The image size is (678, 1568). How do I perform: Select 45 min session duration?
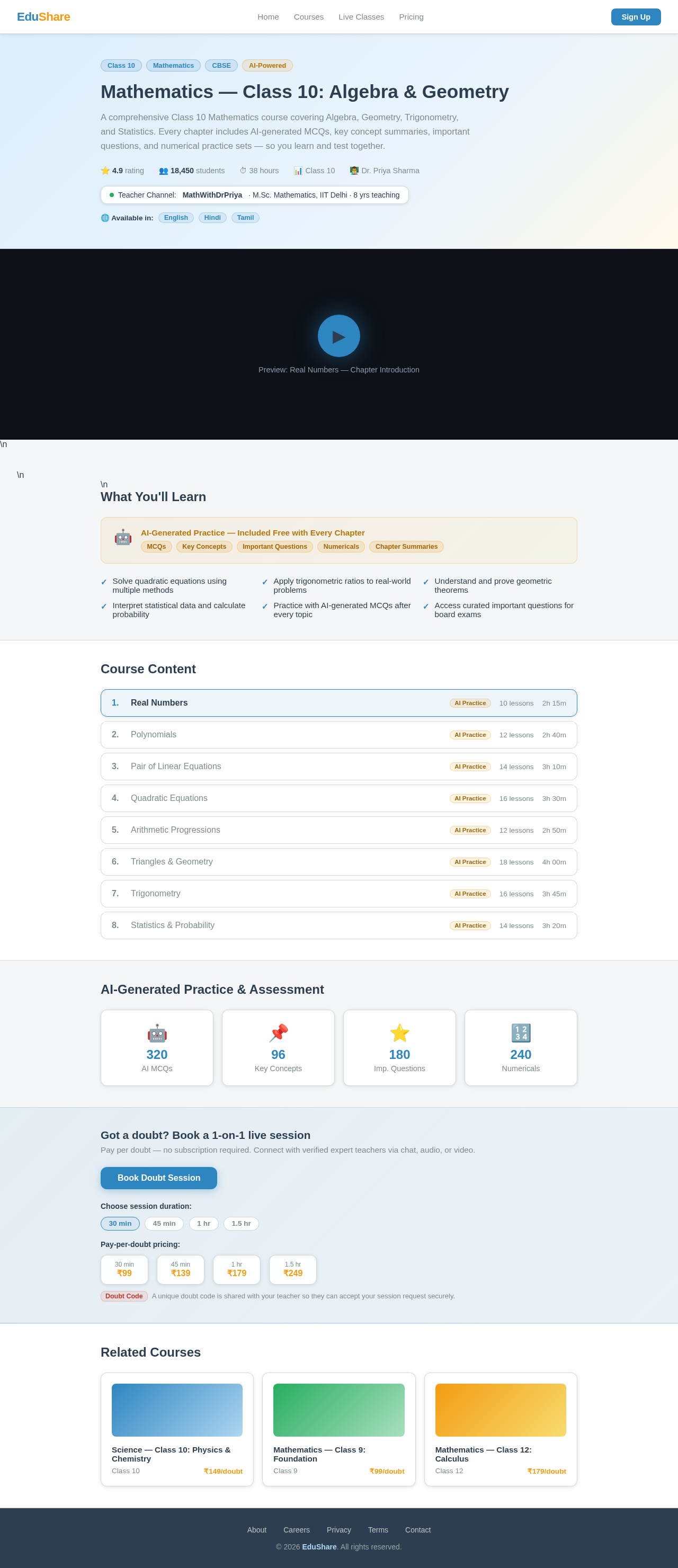pos(164,1224)
